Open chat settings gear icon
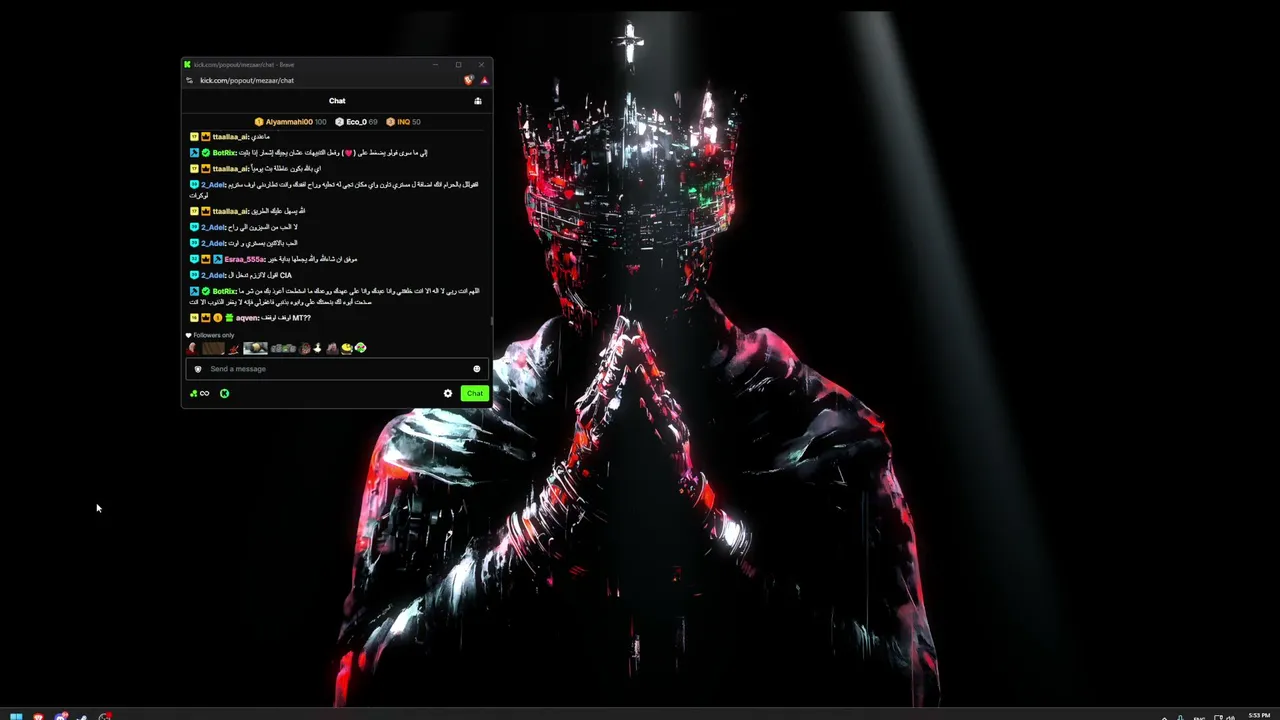Screen dimensions: 1280x720 coord(448,393)
